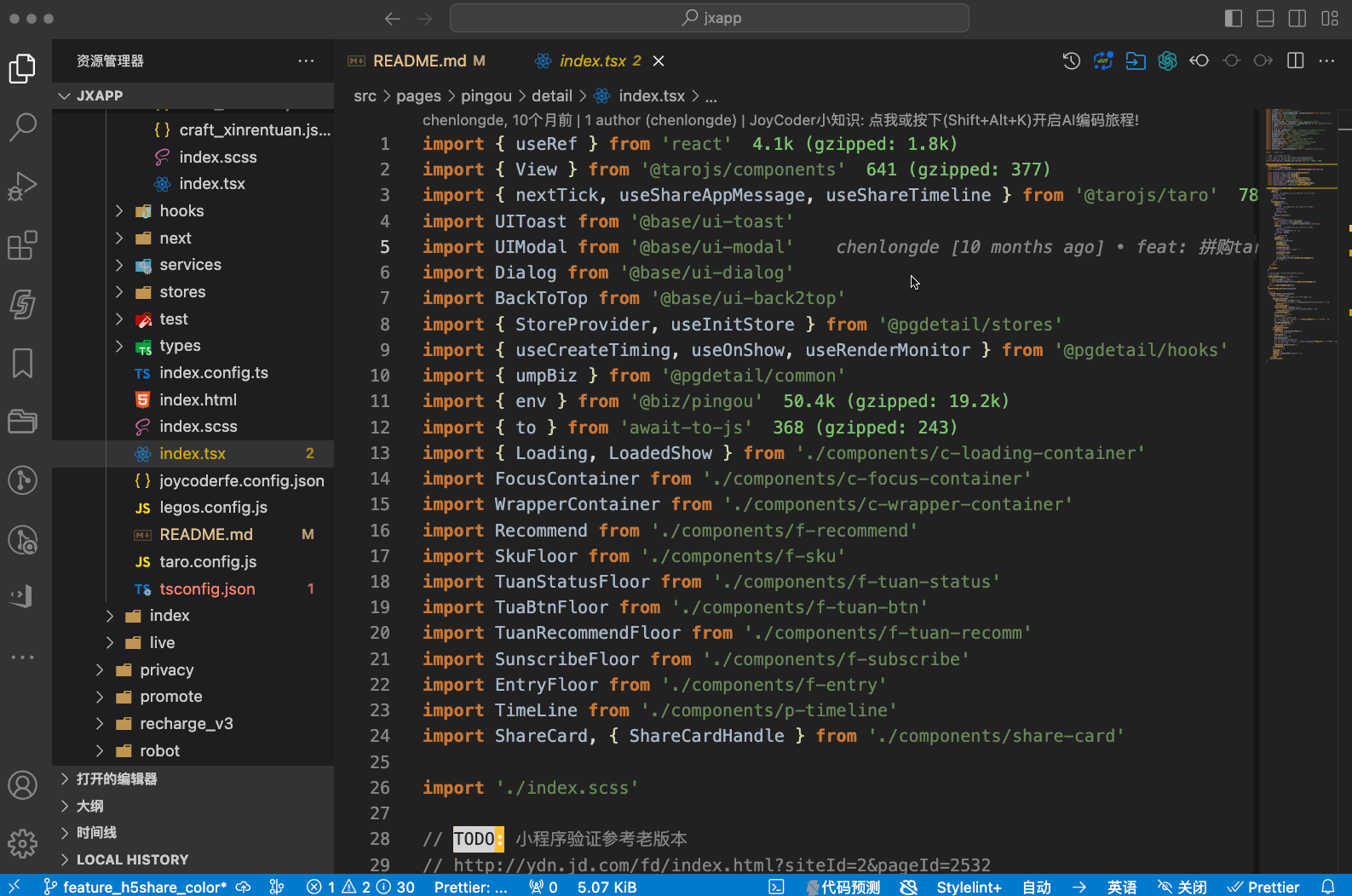Open the ChatGPT icon in editor toolbar
Image resolution: width=1352 pixels, height=896 pixels.
point(1167,60)
